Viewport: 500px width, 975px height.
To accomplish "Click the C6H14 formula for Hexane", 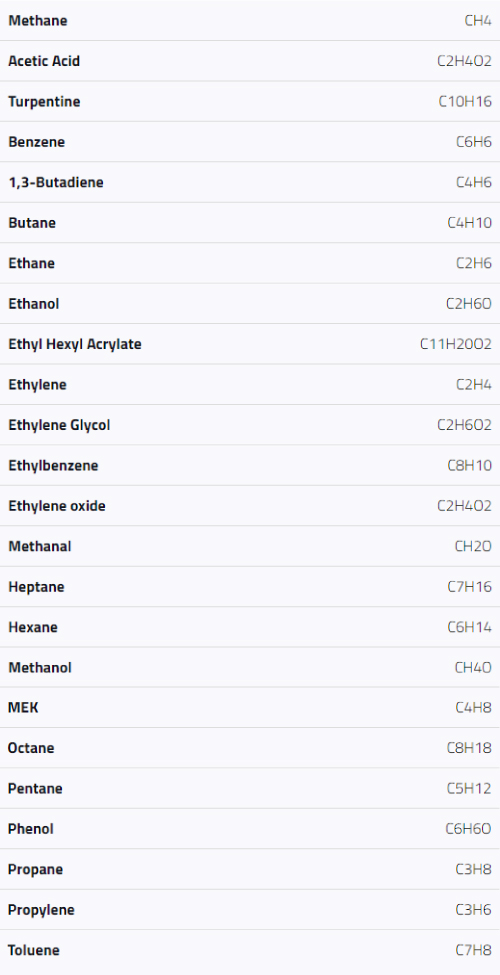I will point(470,627).
